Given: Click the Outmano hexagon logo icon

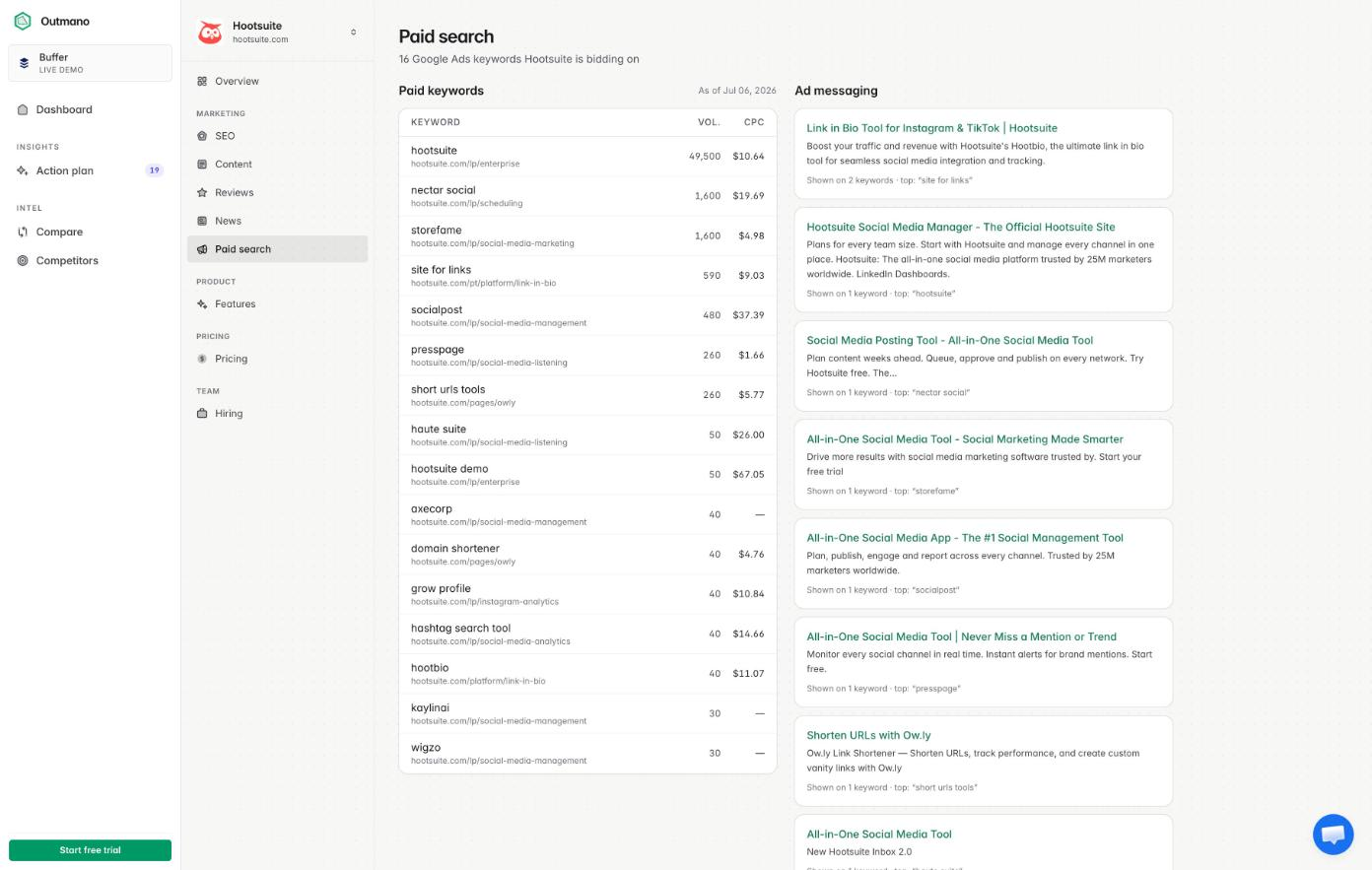Looking at the screenshot, I should (23, 21).
